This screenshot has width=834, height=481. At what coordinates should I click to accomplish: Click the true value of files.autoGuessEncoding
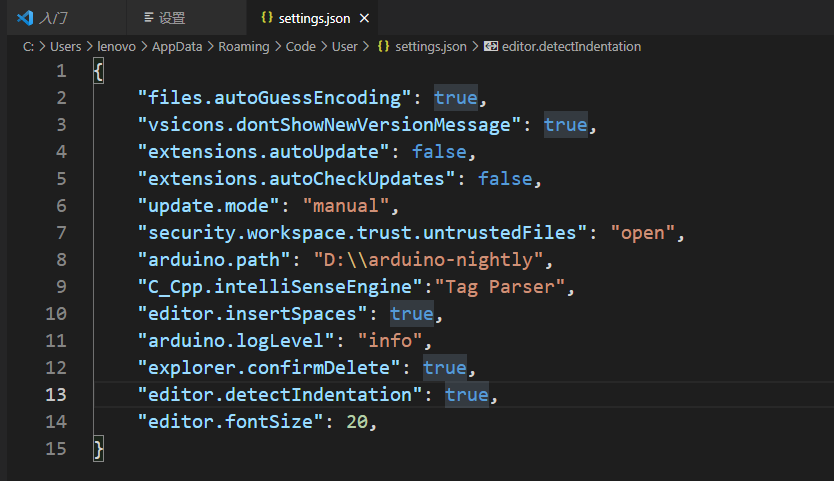coord(455,98)
